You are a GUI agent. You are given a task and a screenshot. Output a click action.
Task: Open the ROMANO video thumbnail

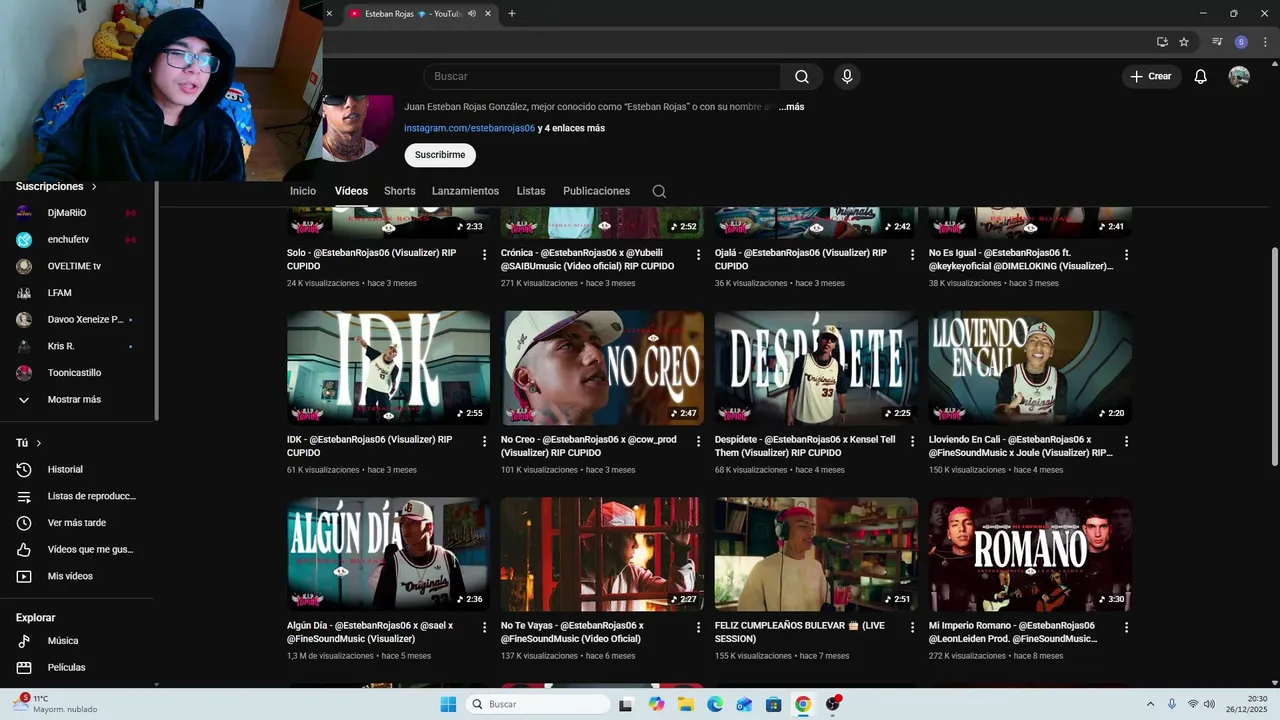click(x=1030, y=554)
